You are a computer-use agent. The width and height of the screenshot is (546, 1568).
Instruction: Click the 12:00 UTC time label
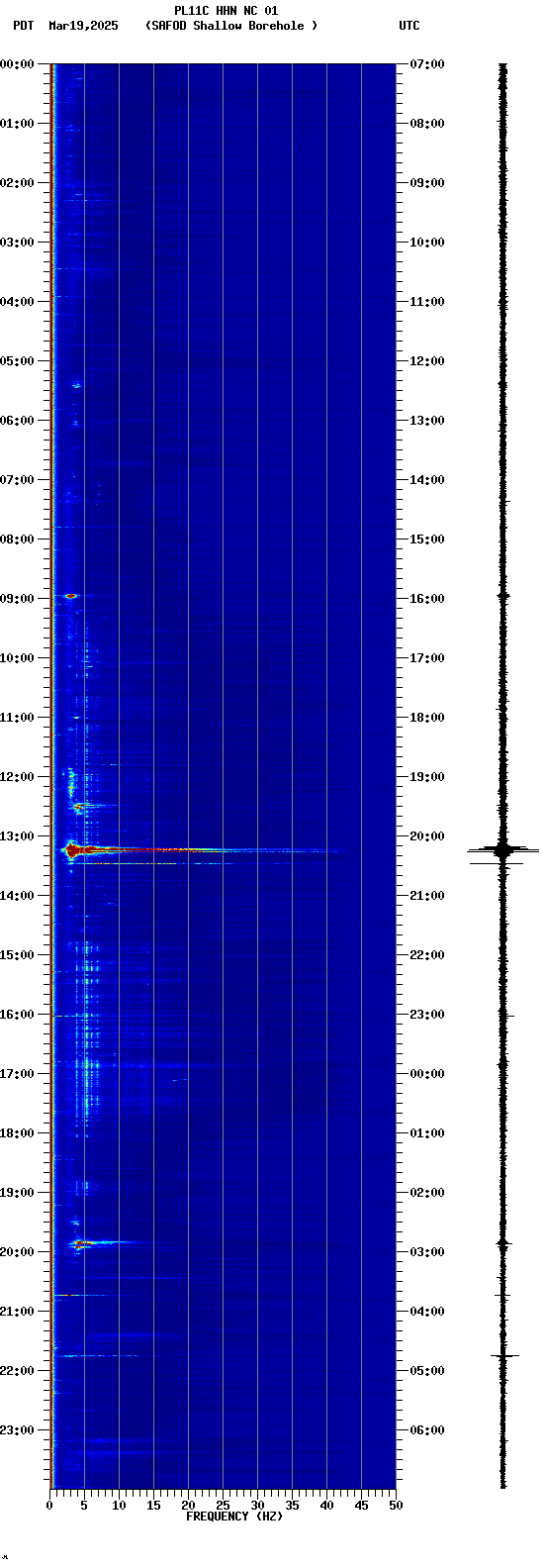(x=427, y=361)
